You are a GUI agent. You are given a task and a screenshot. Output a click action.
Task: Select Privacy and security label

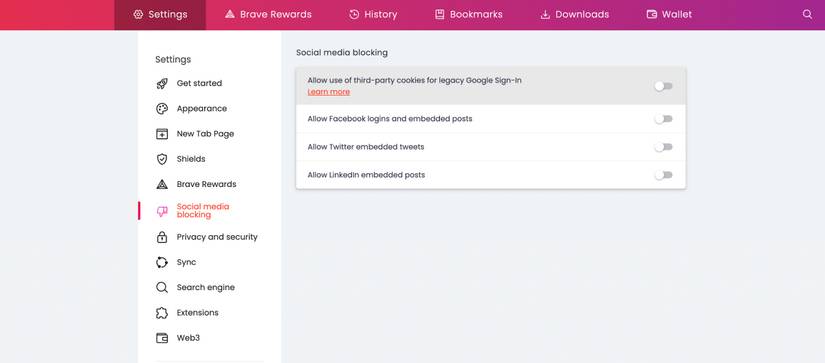pyautogui.click(x=217, y=237)
